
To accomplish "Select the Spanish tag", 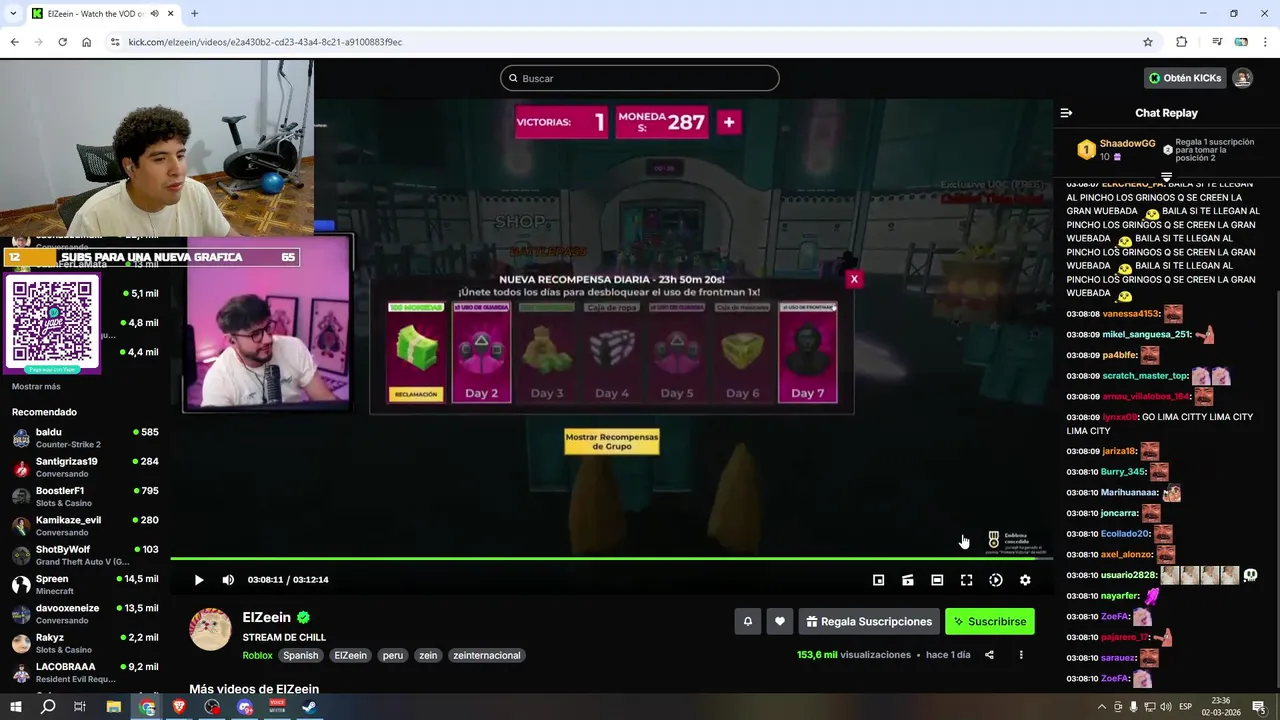I will (x=300, y=656).
